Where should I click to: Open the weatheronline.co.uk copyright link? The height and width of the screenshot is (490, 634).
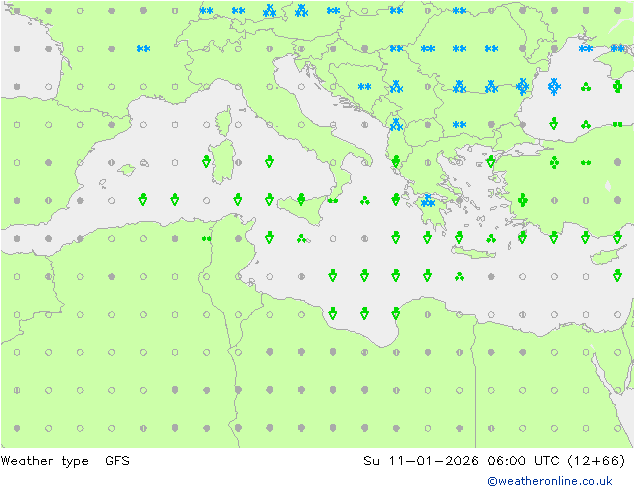click(x=550, y=481)
